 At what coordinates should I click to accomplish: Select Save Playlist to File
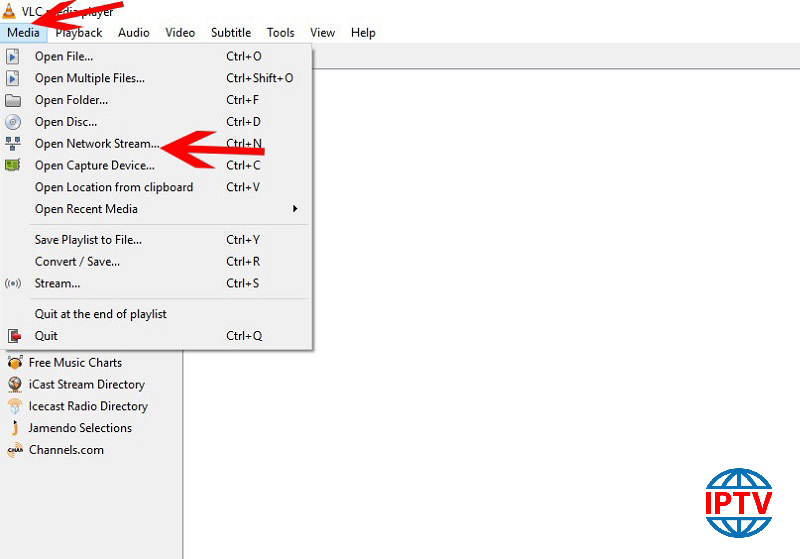(x=88, y=240)
